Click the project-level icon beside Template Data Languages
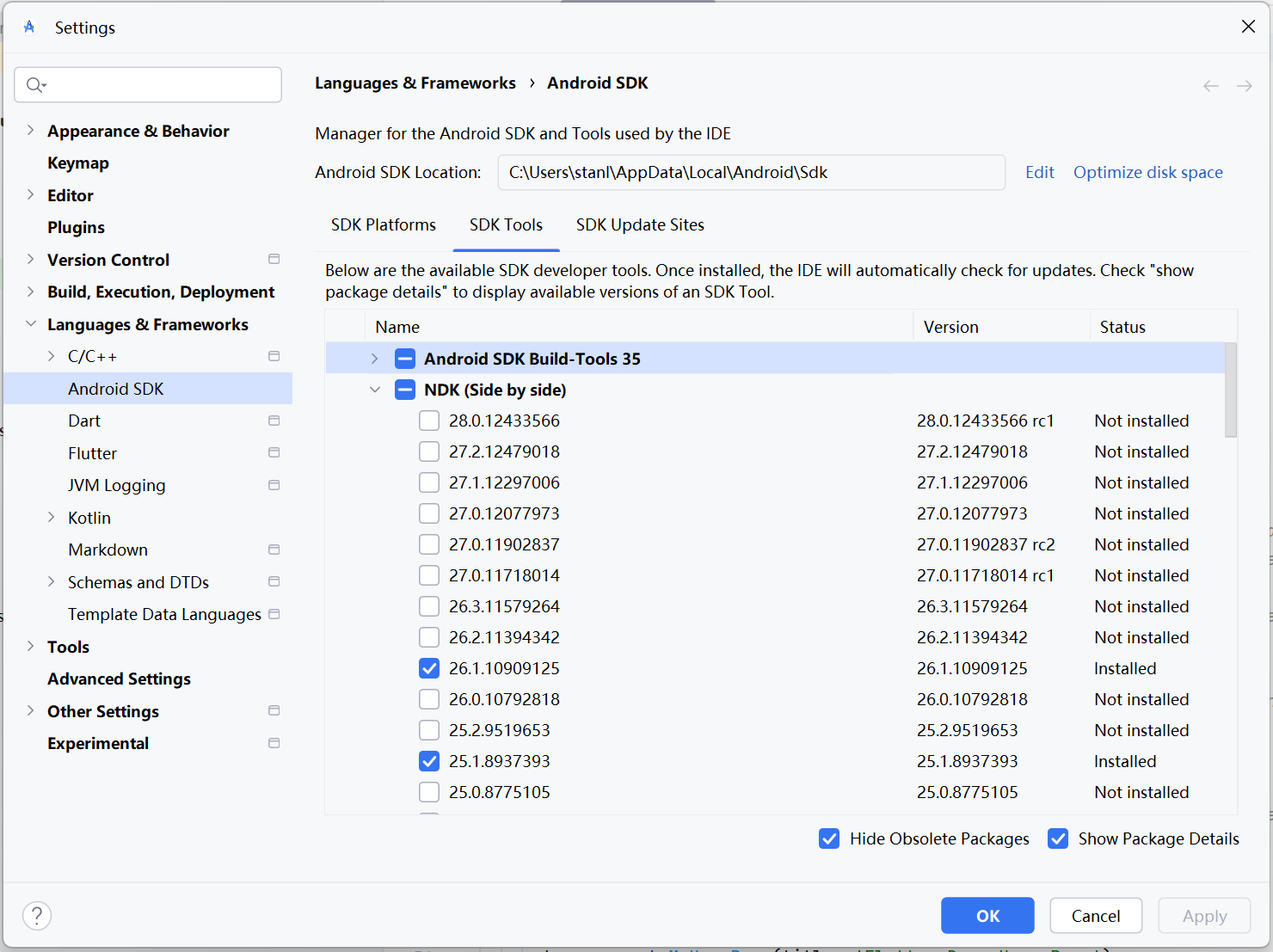 point(274,614)
